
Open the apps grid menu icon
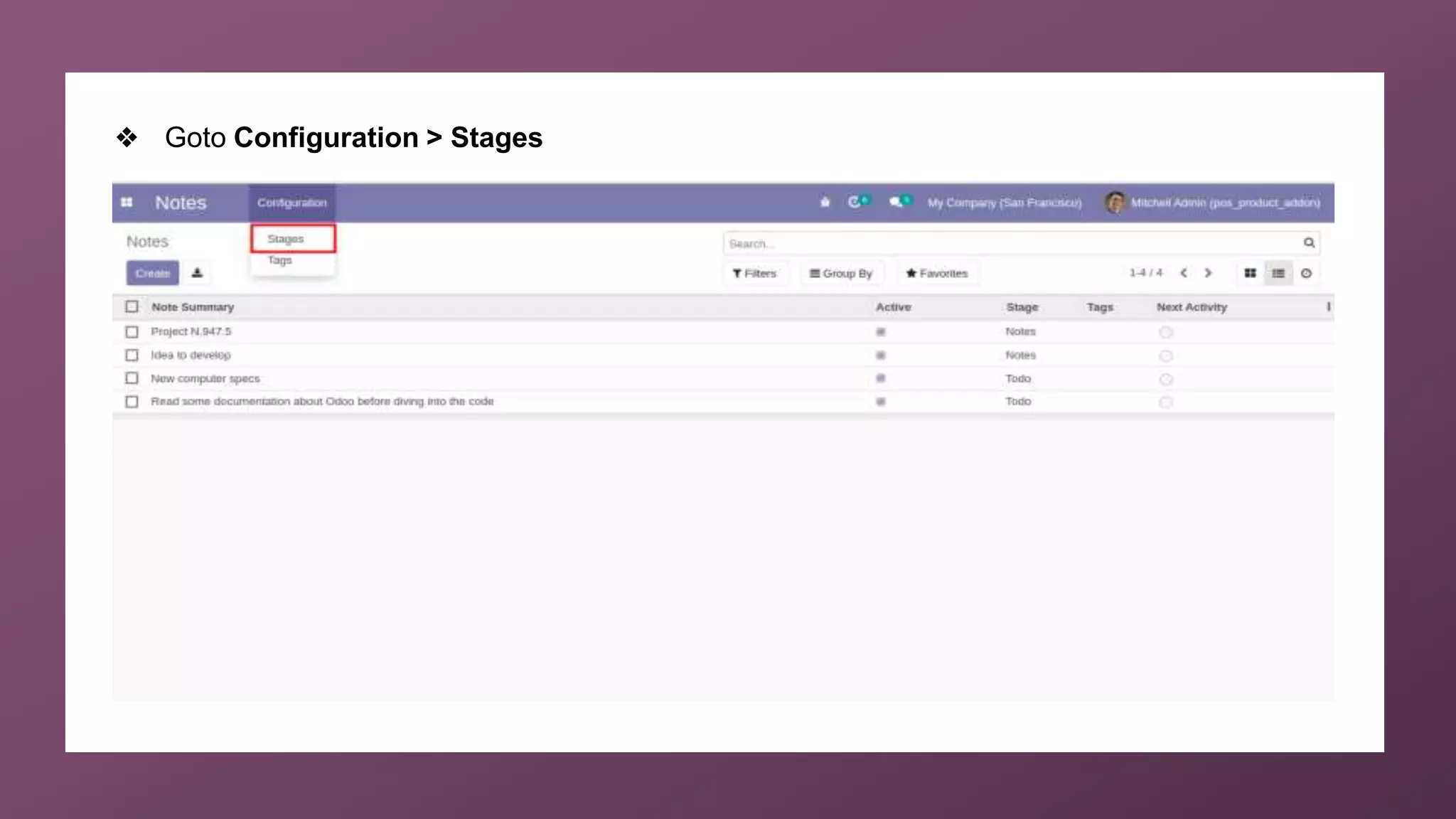tap(127, 203)
